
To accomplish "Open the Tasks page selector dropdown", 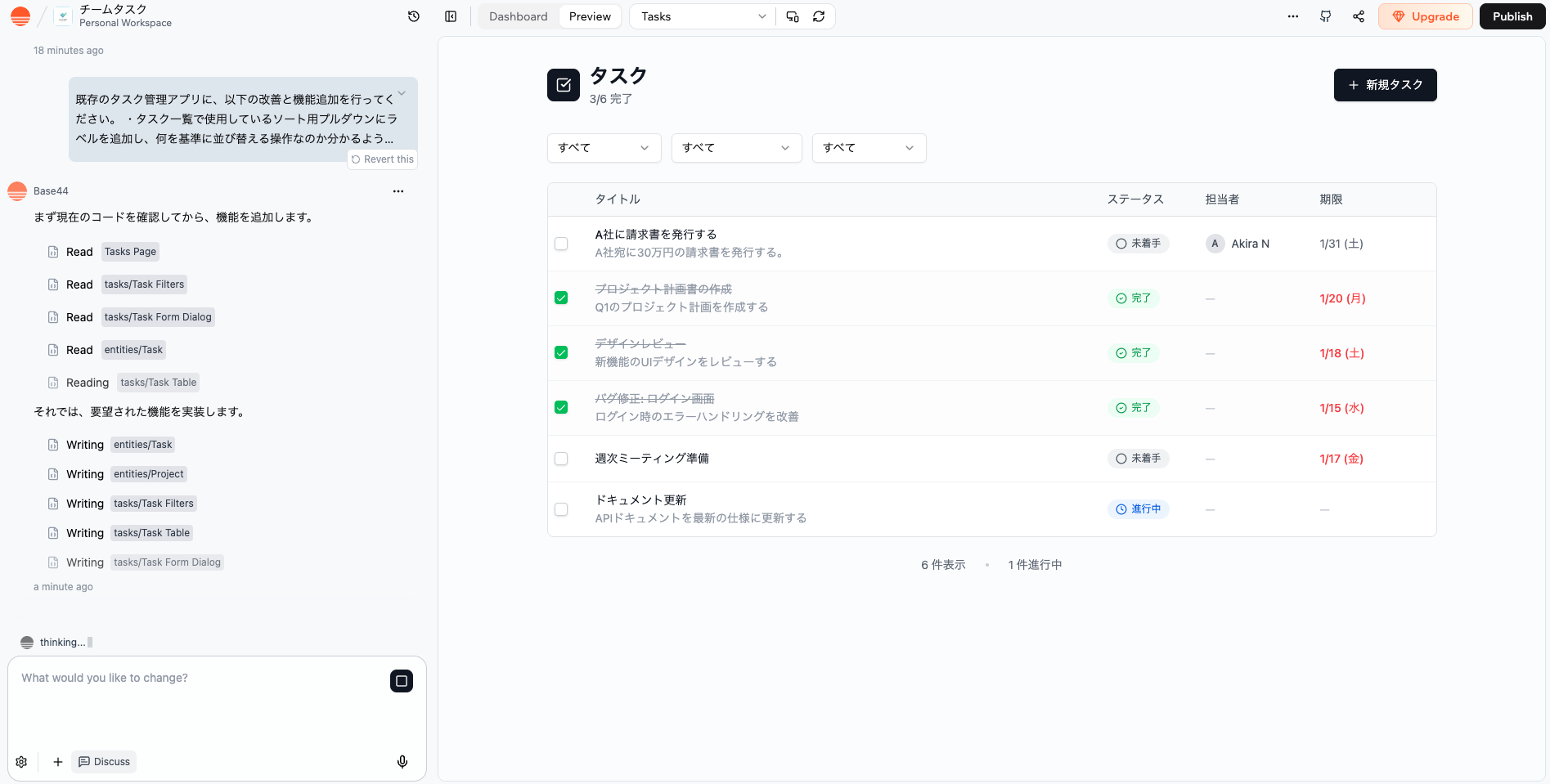I will coord(702,16).
